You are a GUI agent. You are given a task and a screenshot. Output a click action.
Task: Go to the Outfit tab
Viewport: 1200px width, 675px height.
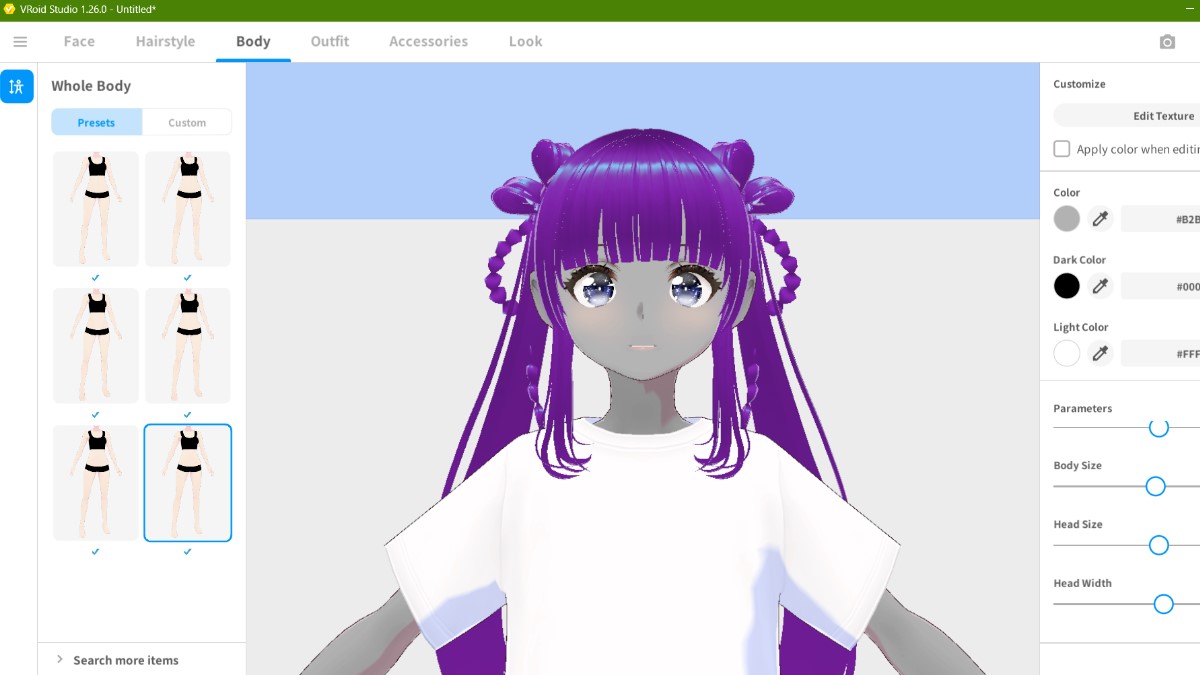click(329, 42)
